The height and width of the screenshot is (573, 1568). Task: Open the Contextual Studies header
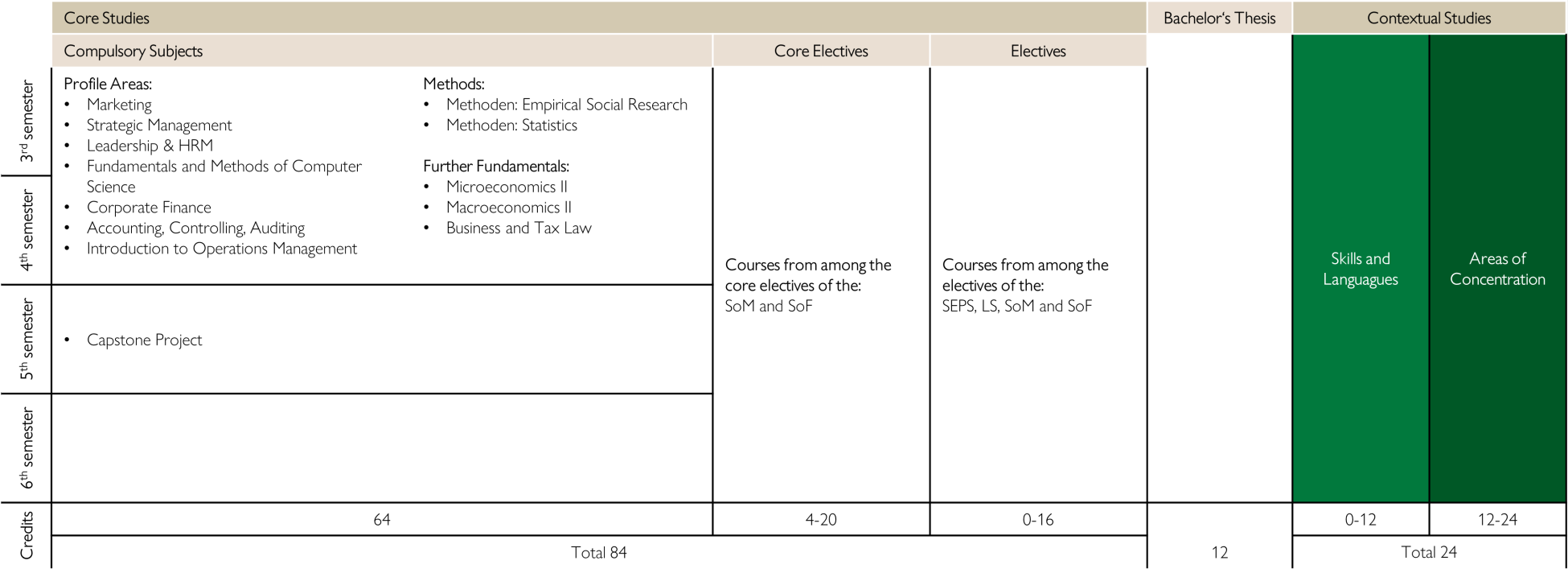(1429, 18)
